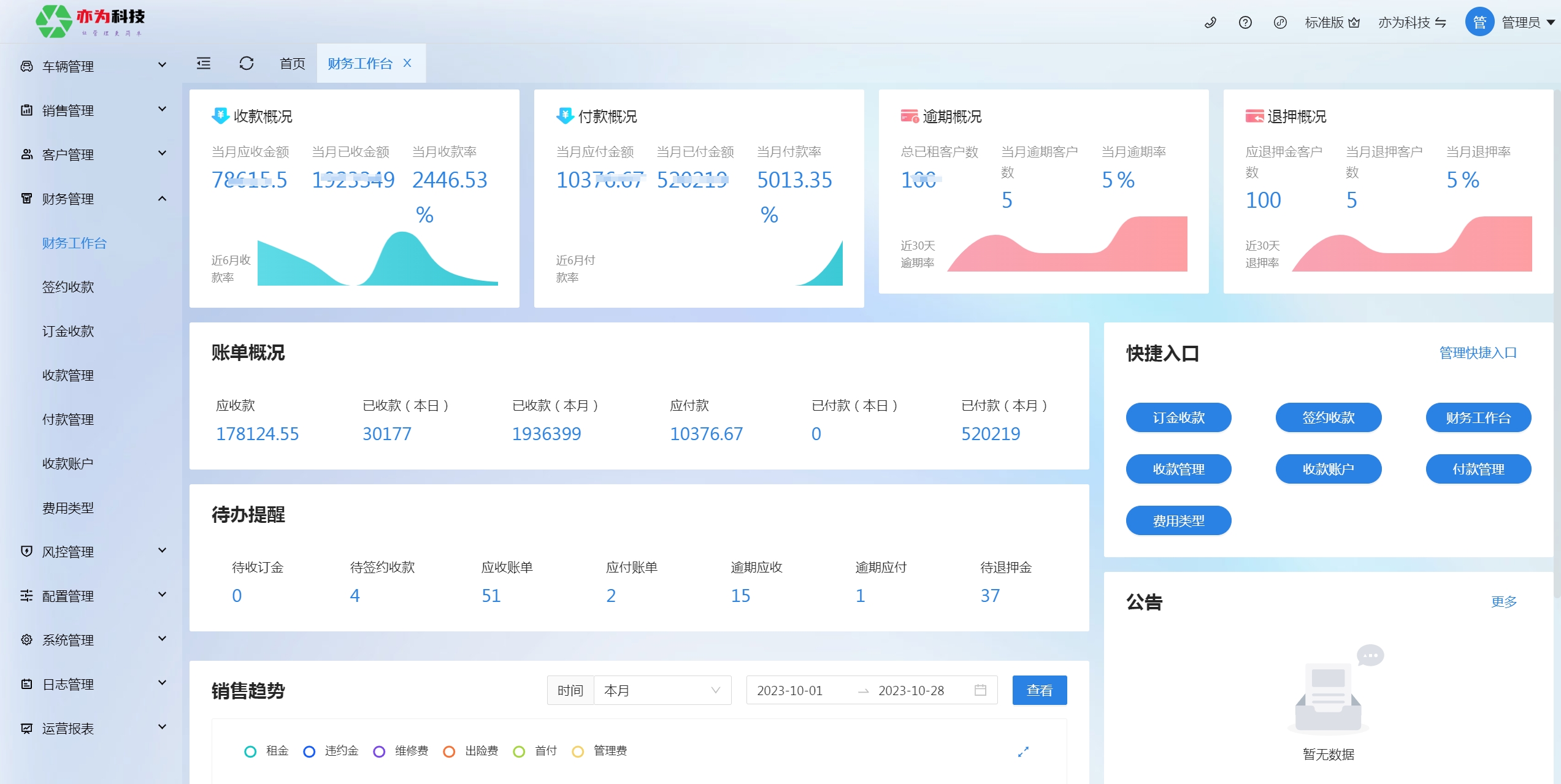The height and width of the screenshot is (784, 1561).
Task: Click the phone contact icon in header
Action: (1210, 23)
